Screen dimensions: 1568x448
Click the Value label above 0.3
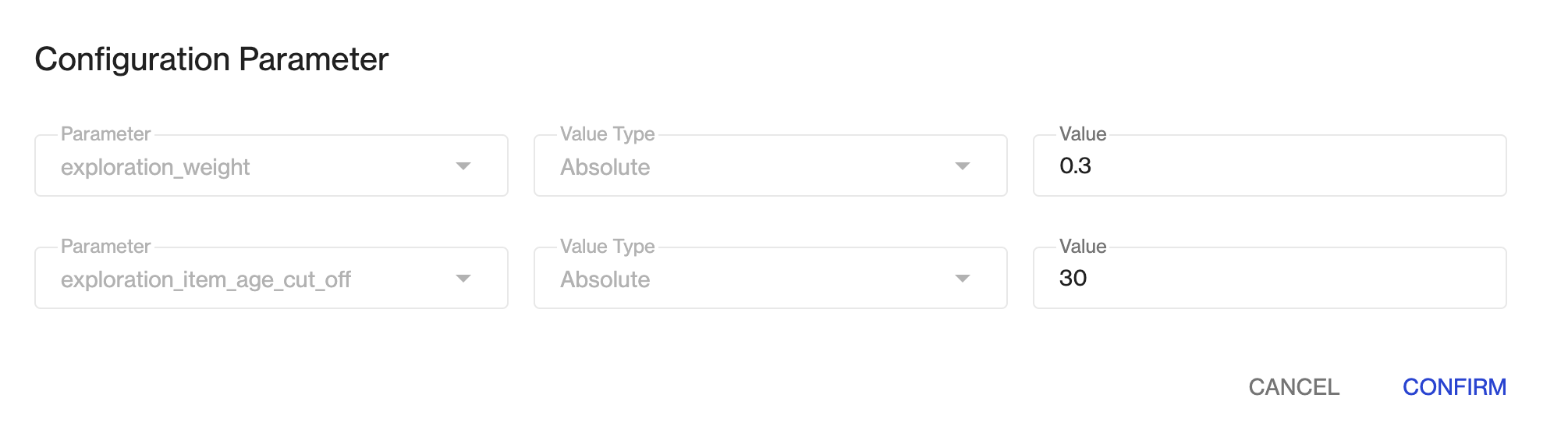pyautogui.click(x=1083, y=134)
